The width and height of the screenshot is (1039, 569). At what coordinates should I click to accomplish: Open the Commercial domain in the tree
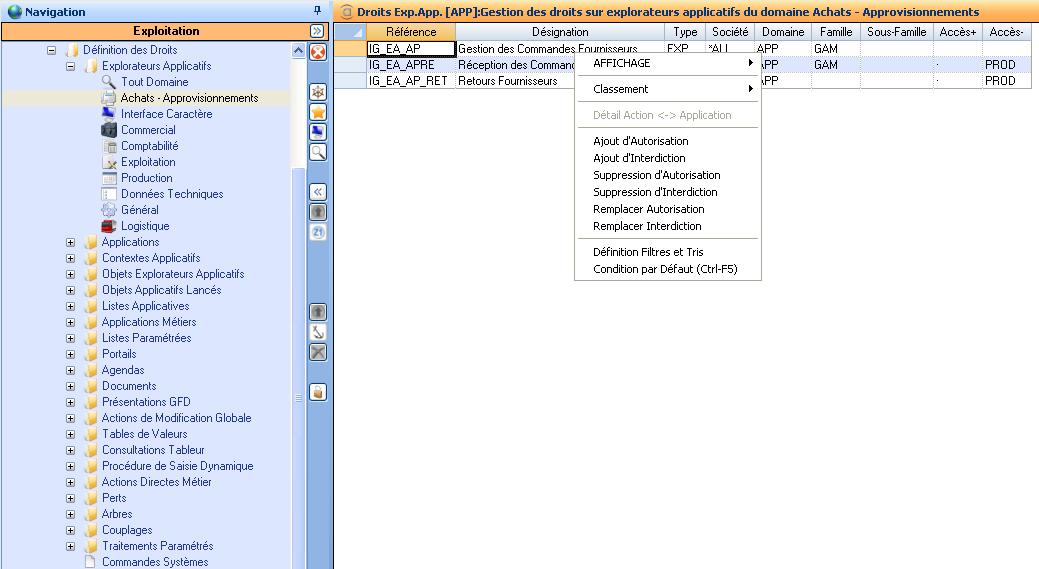tap(148, 130)
